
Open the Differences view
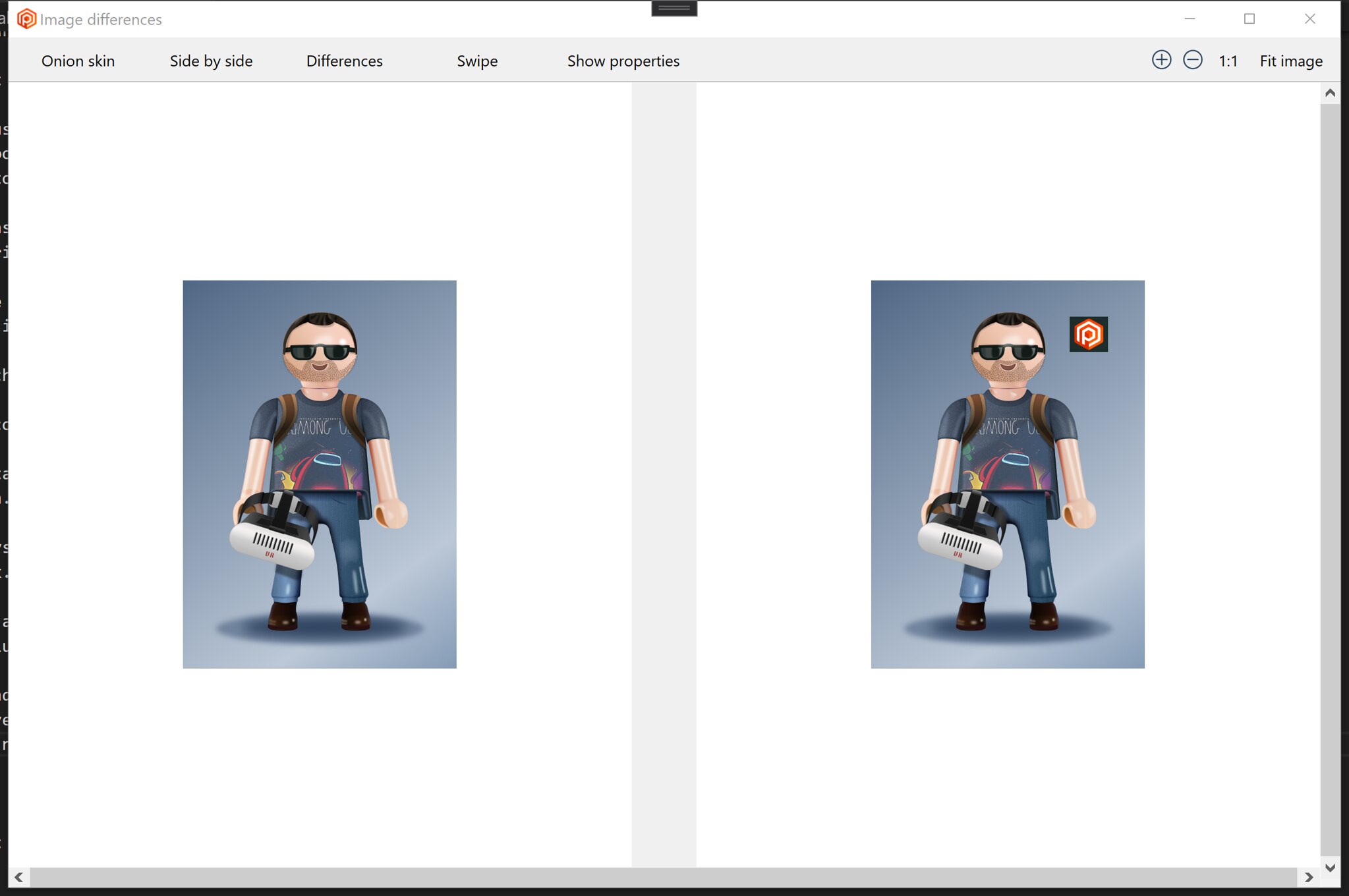point(344,61)
